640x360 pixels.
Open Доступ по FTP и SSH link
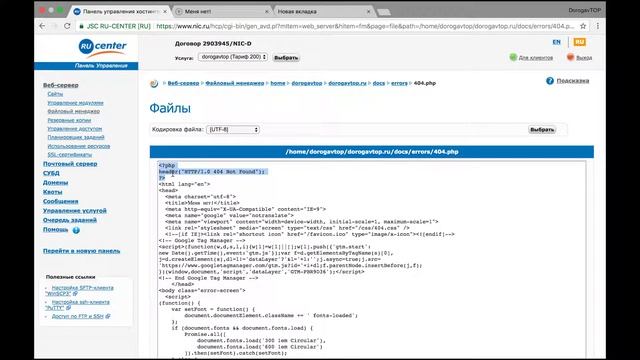tap(78, 316)
